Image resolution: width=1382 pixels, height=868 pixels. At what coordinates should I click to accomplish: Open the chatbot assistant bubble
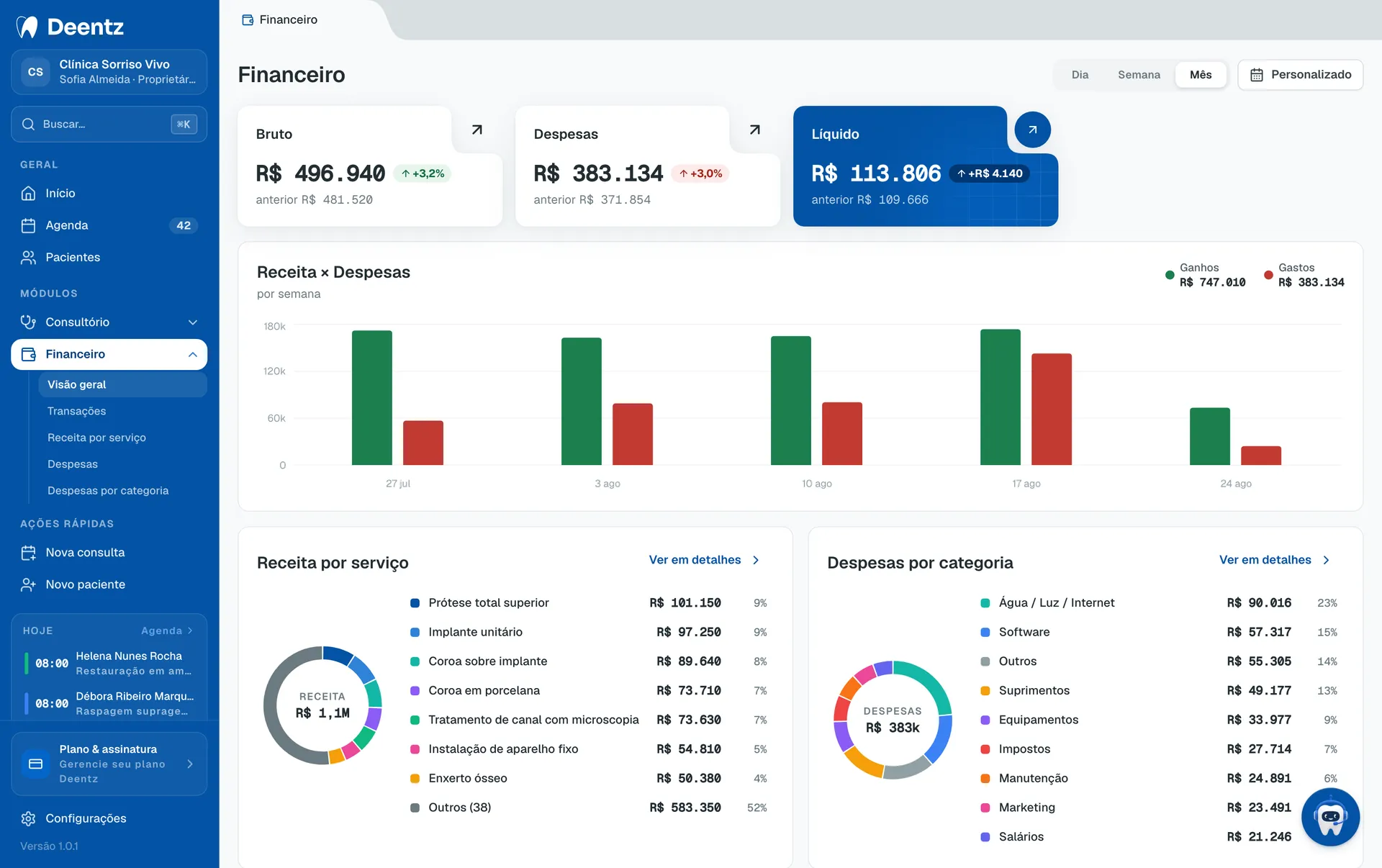click(1330, 817)
